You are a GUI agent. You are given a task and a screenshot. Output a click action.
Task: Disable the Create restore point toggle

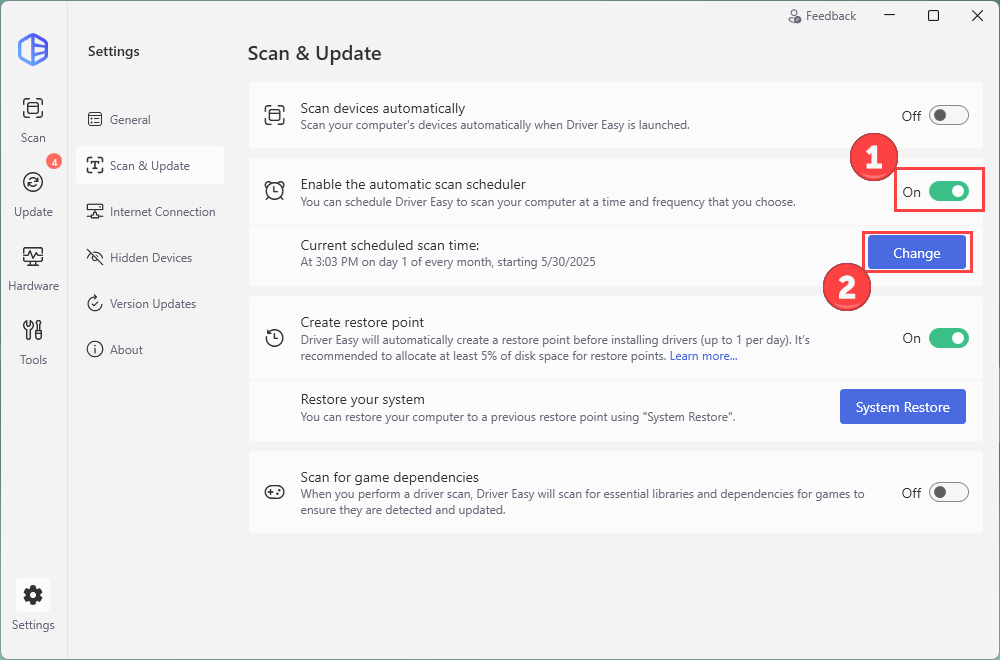tap(948, 339)
